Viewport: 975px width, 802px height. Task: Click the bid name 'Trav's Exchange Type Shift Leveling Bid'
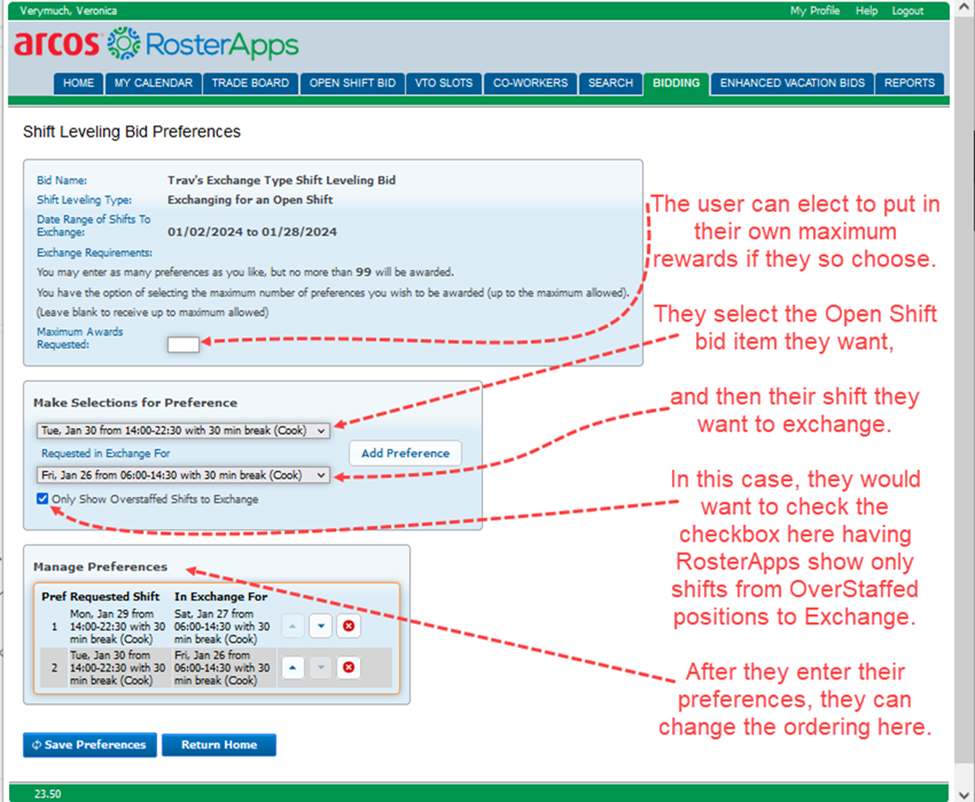(282, 180)
